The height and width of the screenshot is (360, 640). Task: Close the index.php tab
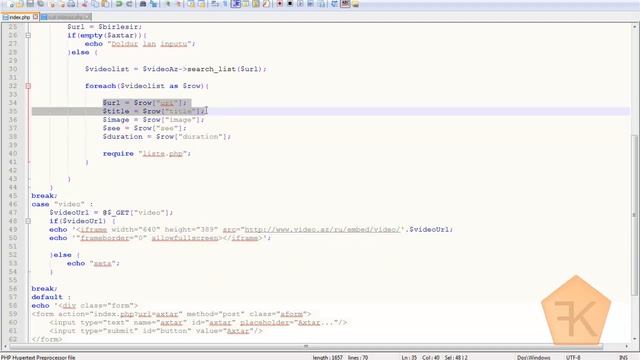36,17
